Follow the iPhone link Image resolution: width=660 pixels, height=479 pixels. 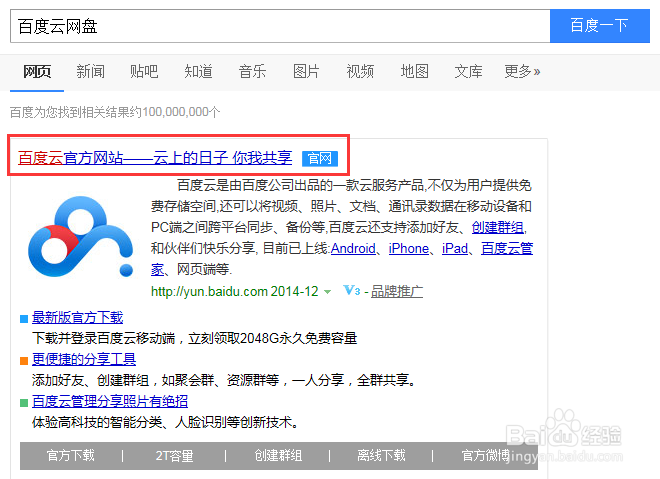pyautogui.click(x=409, y=248)
